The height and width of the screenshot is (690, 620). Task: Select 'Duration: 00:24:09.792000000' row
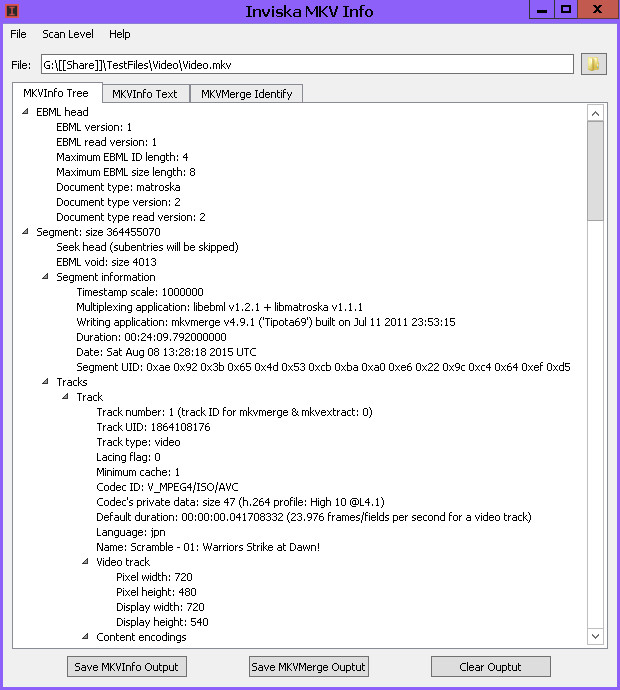151,337
